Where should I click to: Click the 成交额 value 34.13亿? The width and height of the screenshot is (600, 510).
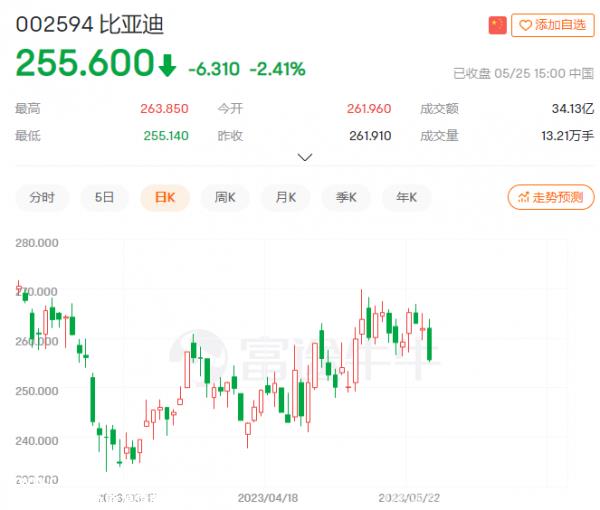tap(573, 109)
